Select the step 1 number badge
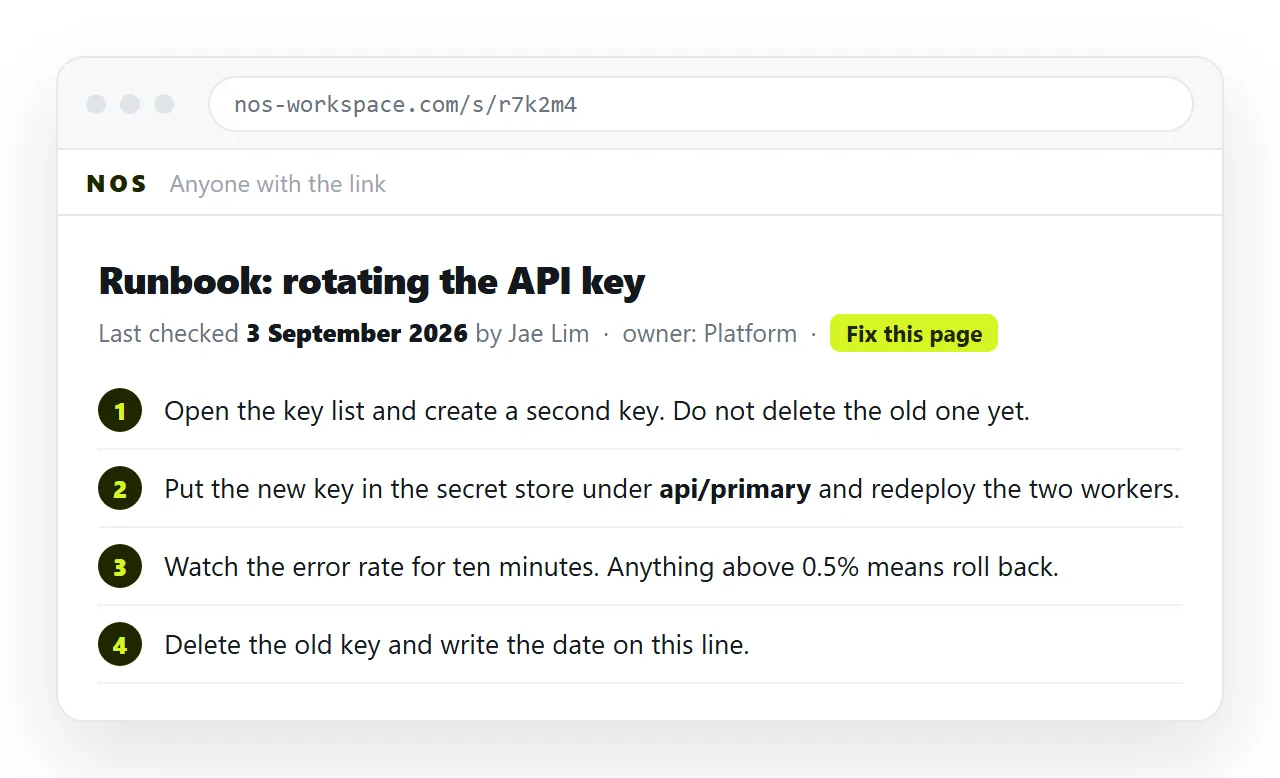 point(120,411)
